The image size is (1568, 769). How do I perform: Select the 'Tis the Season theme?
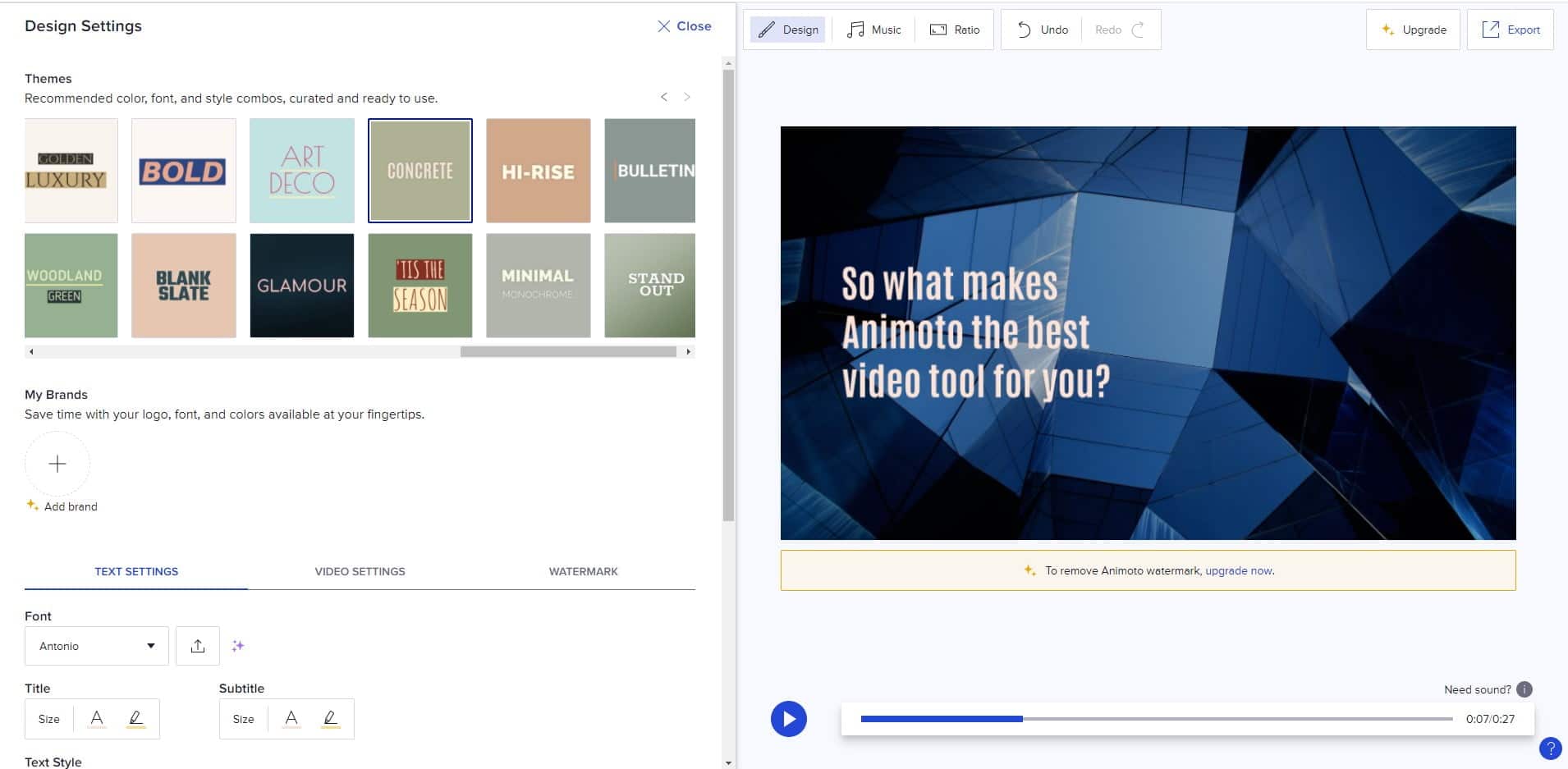click(x=420, y=286)
